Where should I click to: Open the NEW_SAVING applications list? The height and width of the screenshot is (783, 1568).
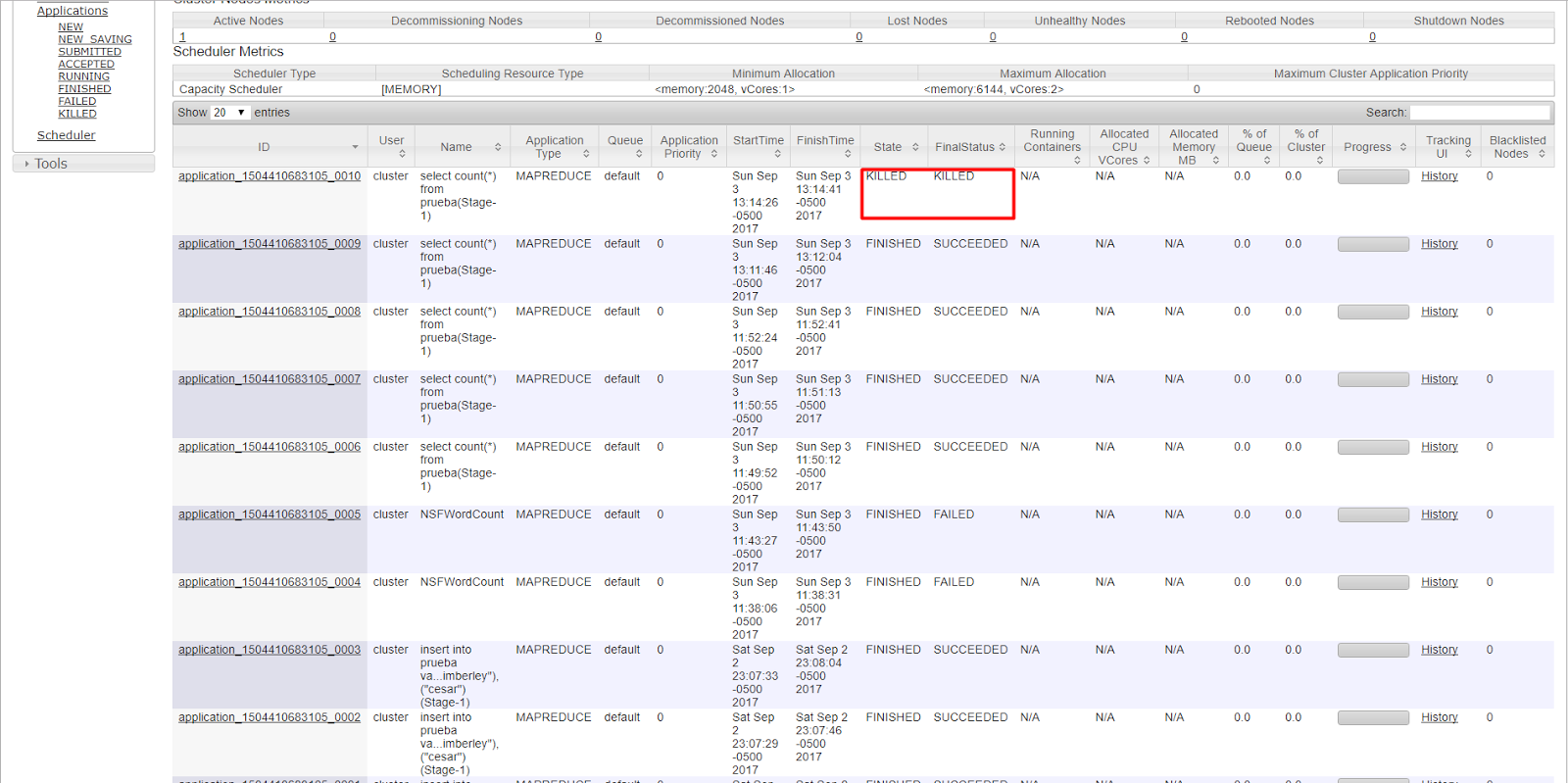[x=95, y=40]
